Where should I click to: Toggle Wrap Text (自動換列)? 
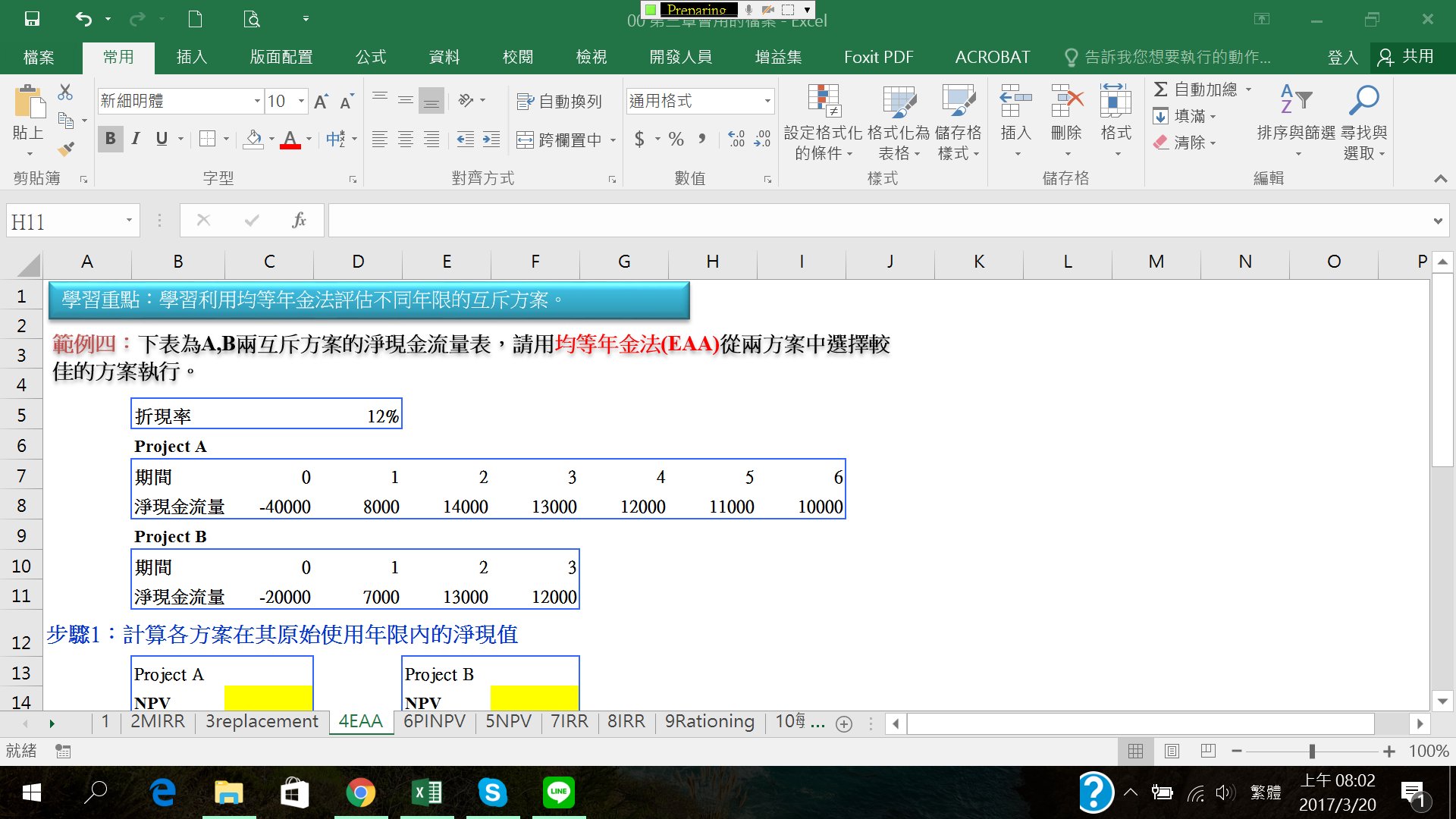point(559,101)
